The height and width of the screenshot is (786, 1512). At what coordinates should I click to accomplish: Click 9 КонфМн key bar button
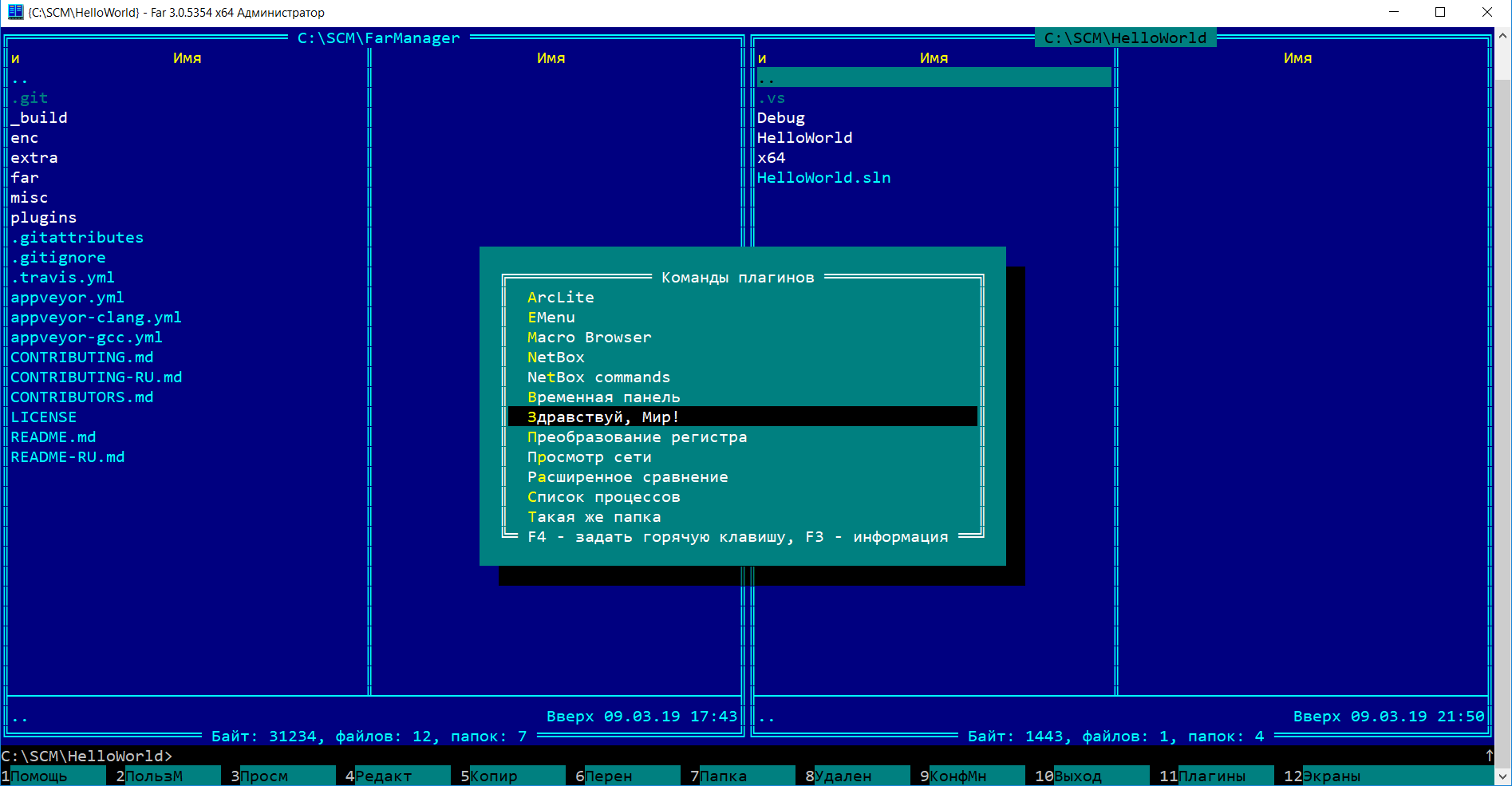pyautogui.click(x=972, y=776)
